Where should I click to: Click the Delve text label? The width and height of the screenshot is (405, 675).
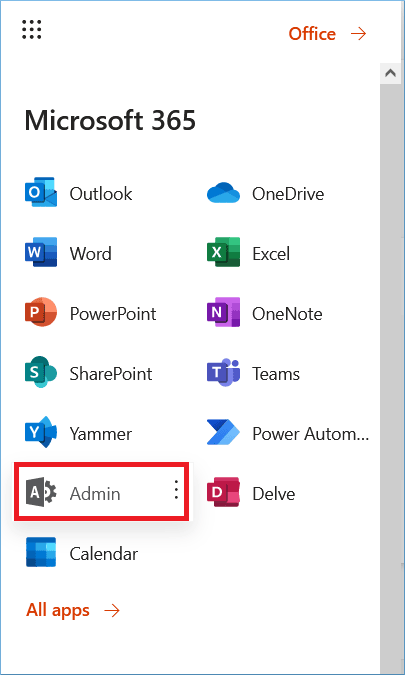click(274, 494)
